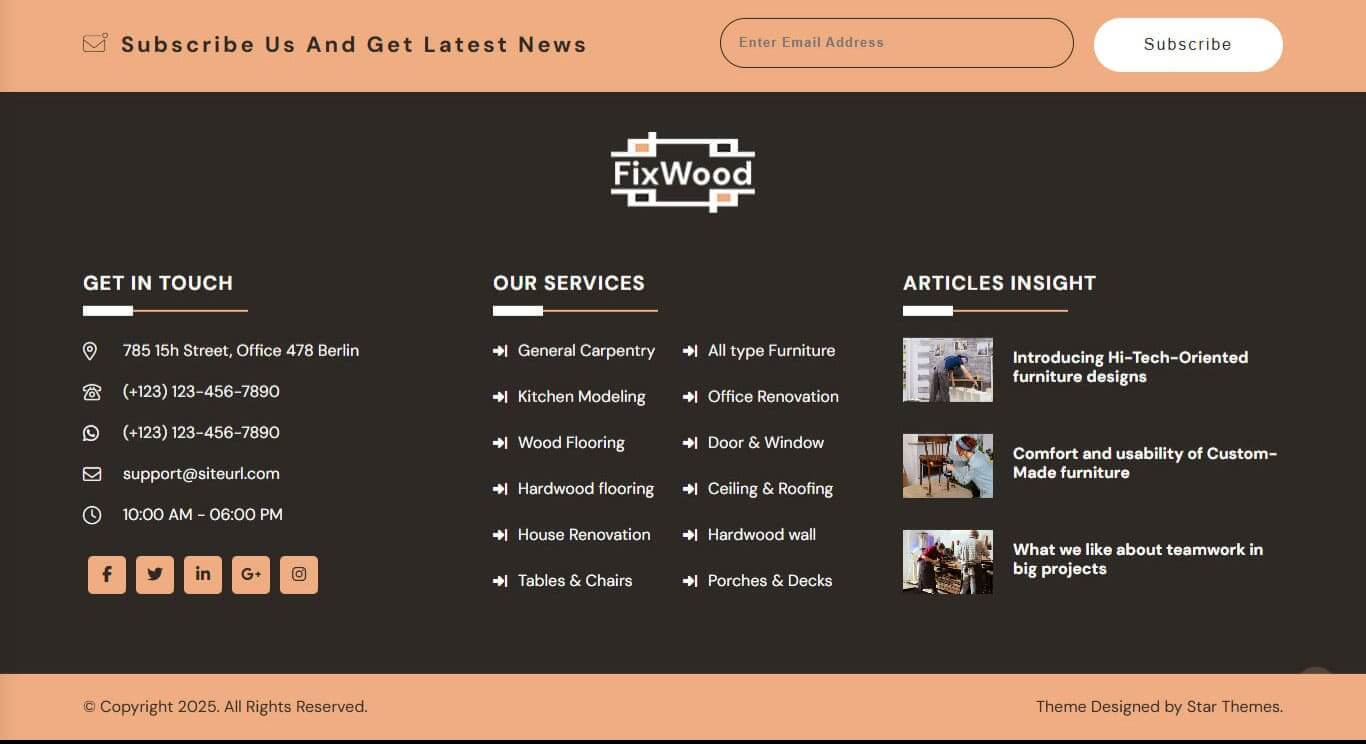Open the Google Plus social icon
1366x744 pixels.
pyautogui.click(x=251, y=575)
